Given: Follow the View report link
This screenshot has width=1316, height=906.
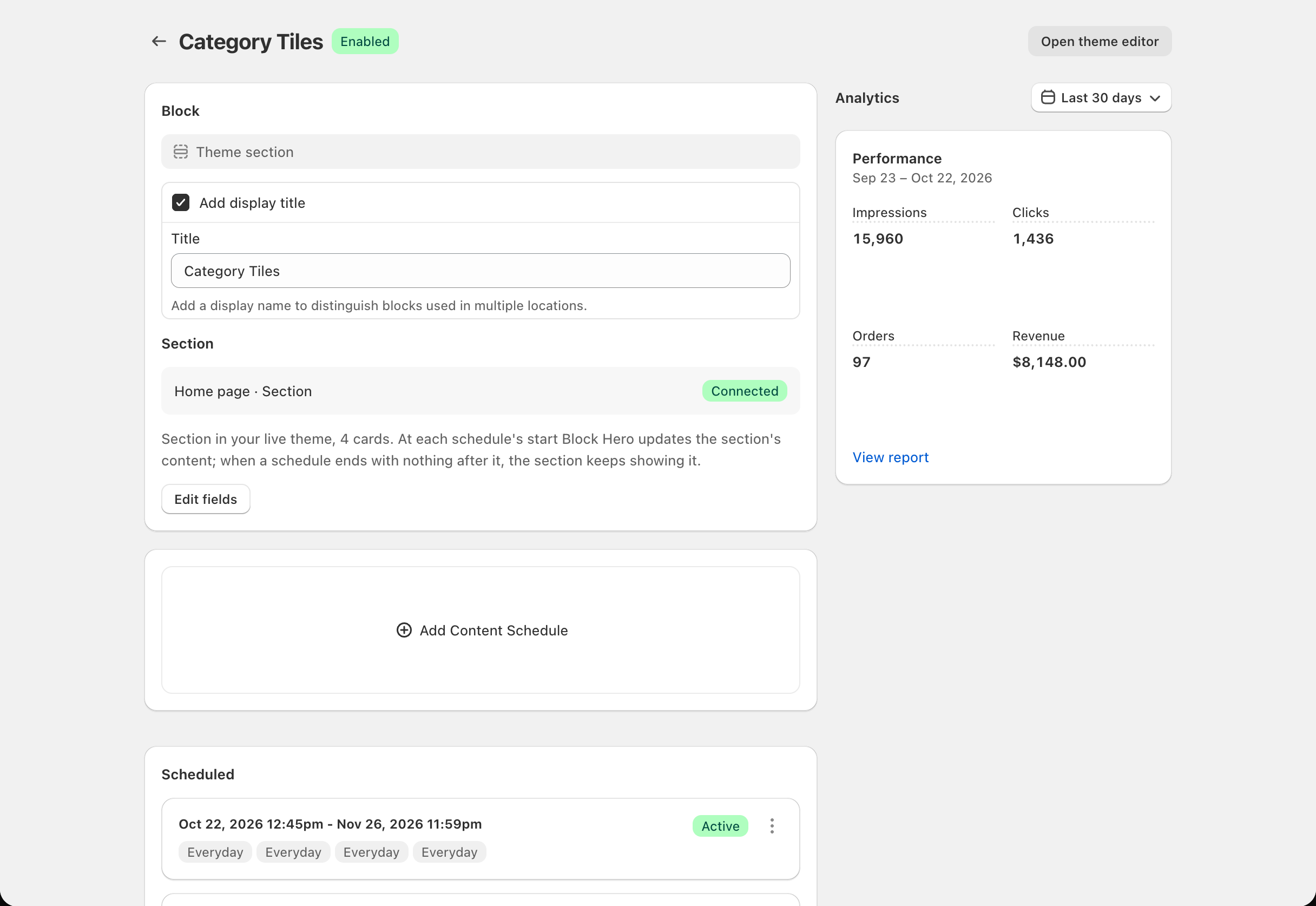Looking at the screenshot, I should [890, 457].
